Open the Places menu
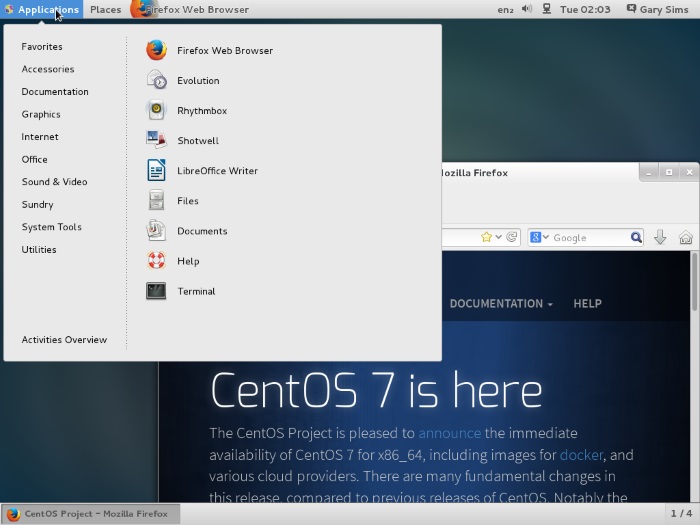 (106, 9)
